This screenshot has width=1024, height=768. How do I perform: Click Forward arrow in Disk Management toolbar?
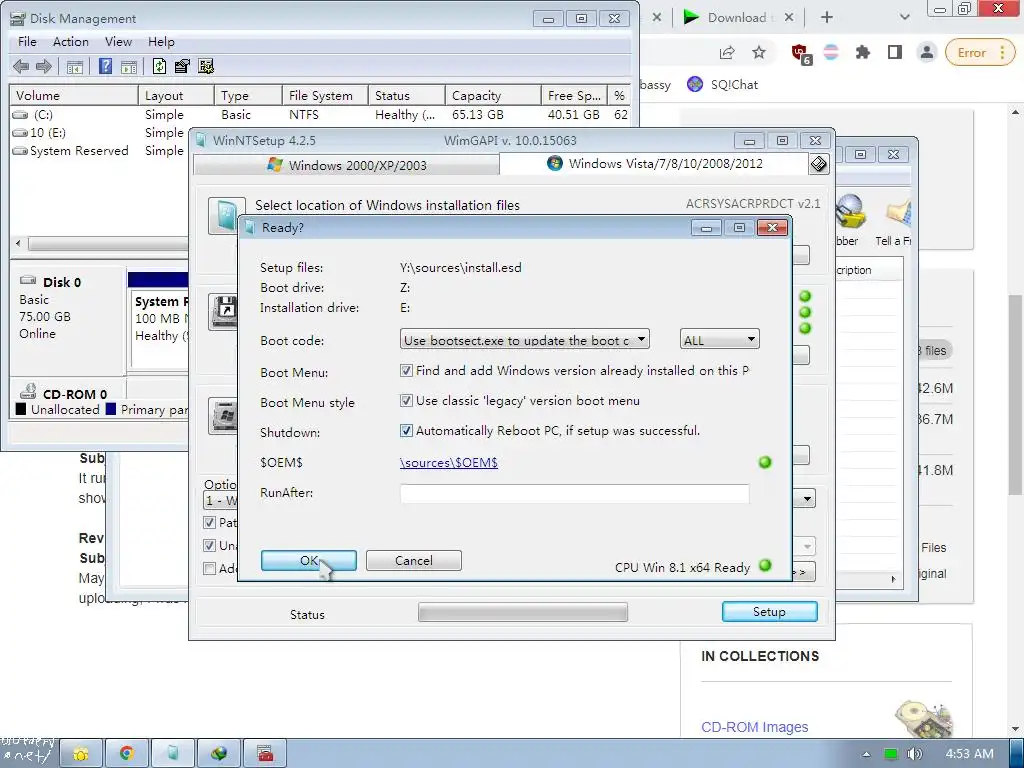(44, 66)
